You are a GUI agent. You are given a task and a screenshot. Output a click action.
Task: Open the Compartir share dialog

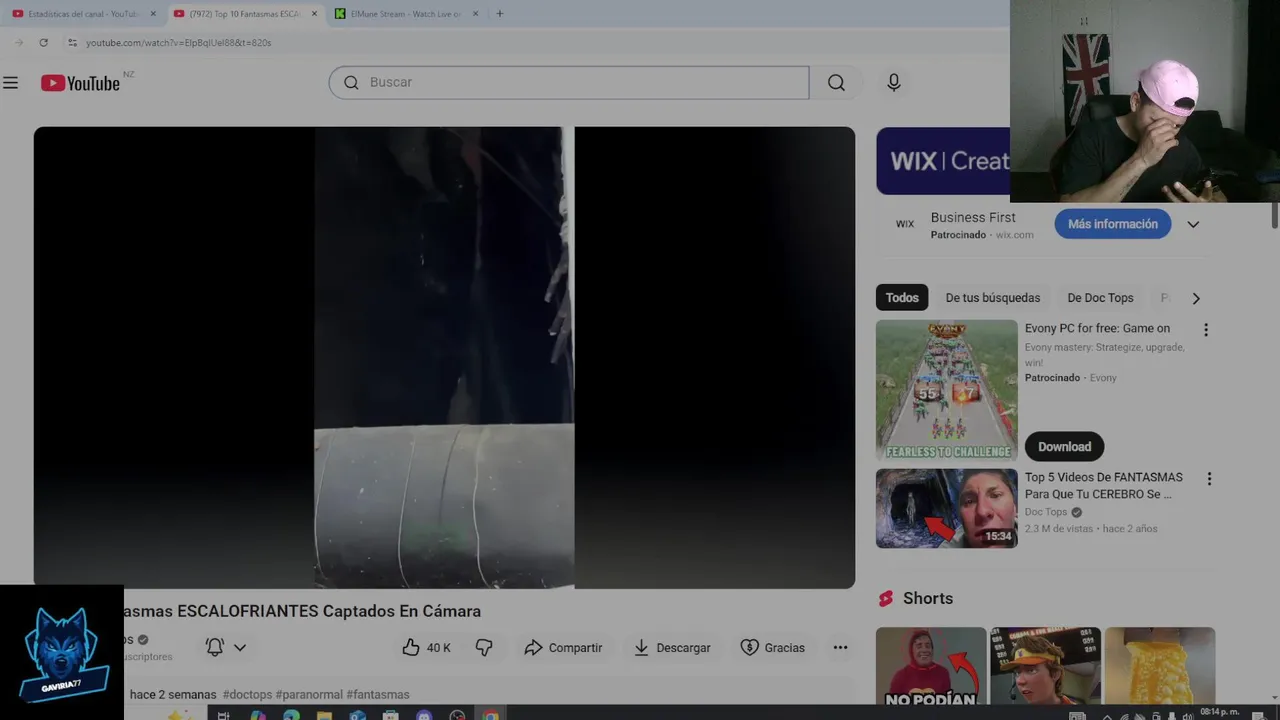click(563, 648)
